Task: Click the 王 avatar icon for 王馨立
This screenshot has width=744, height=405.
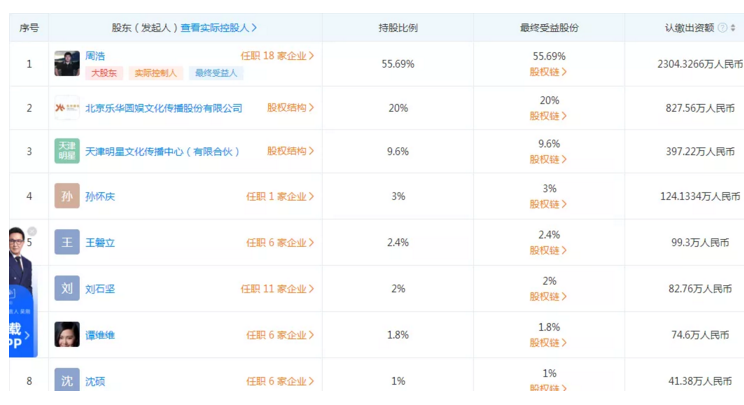Action: click(x=67, y=242)
